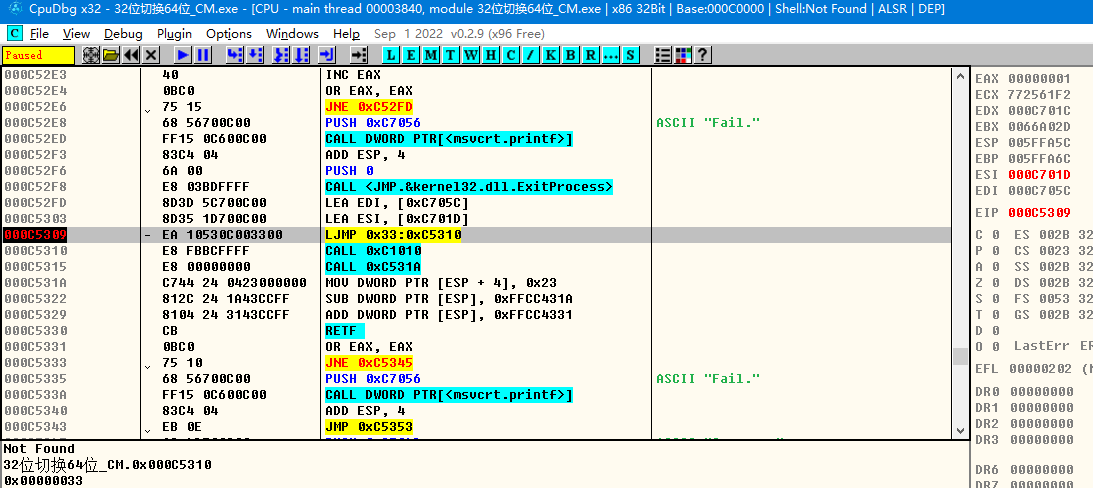Screen dimensions: 1093x488
Task: Show Handles window (H button)
Action: tap(491, 56)
